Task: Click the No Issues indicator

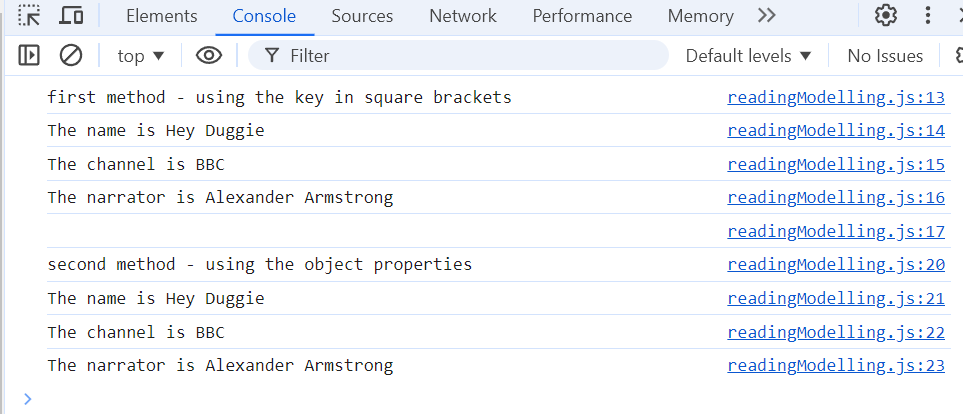Action: [x=885, y=56]
